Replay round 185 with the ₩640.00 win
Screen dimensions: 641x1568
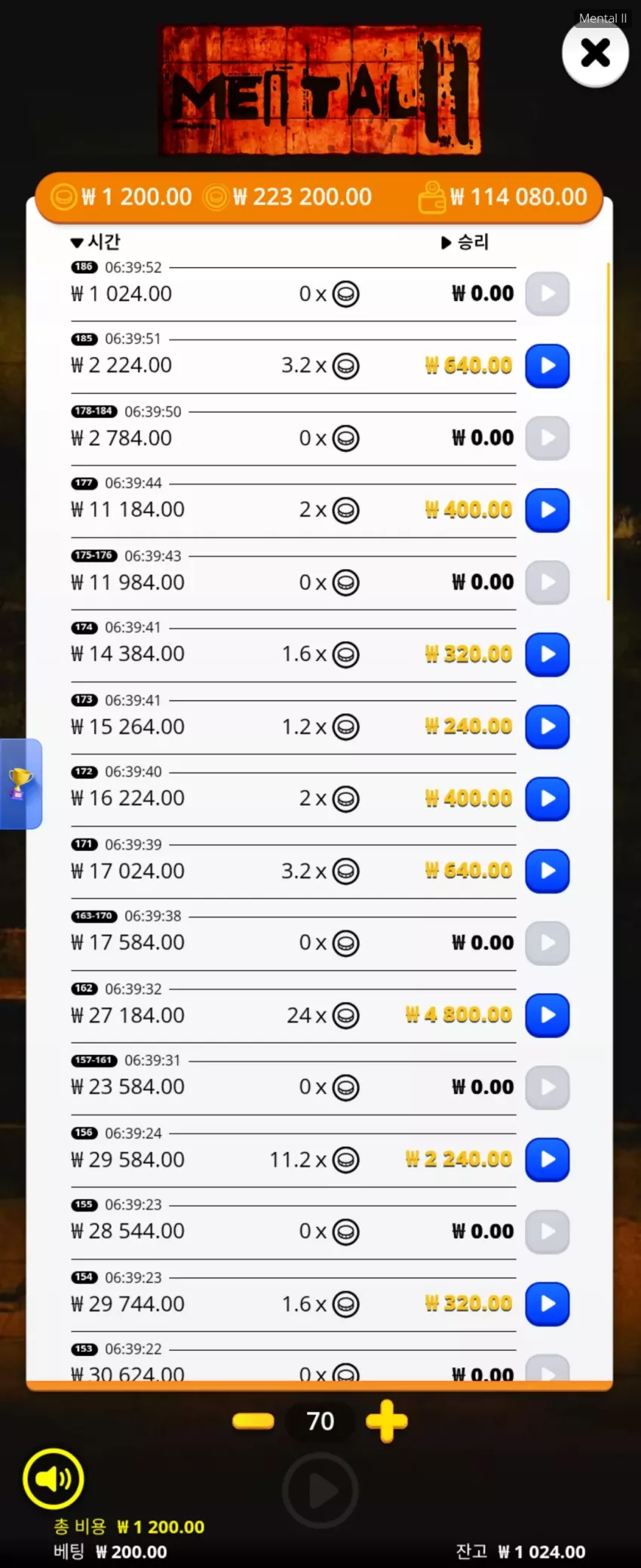[547, 366]
